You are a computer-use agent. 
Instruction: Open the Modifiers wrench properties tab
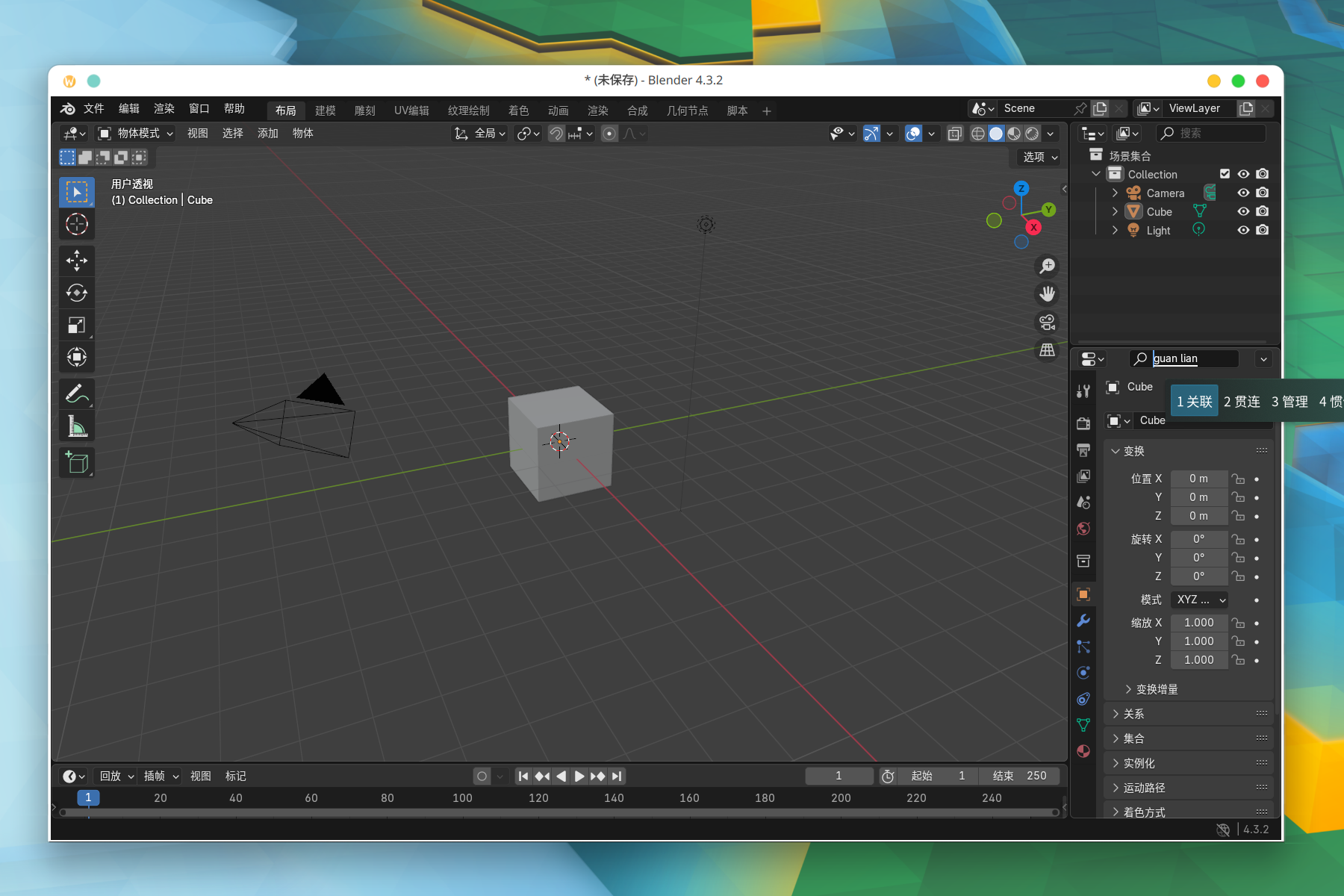1083,620
